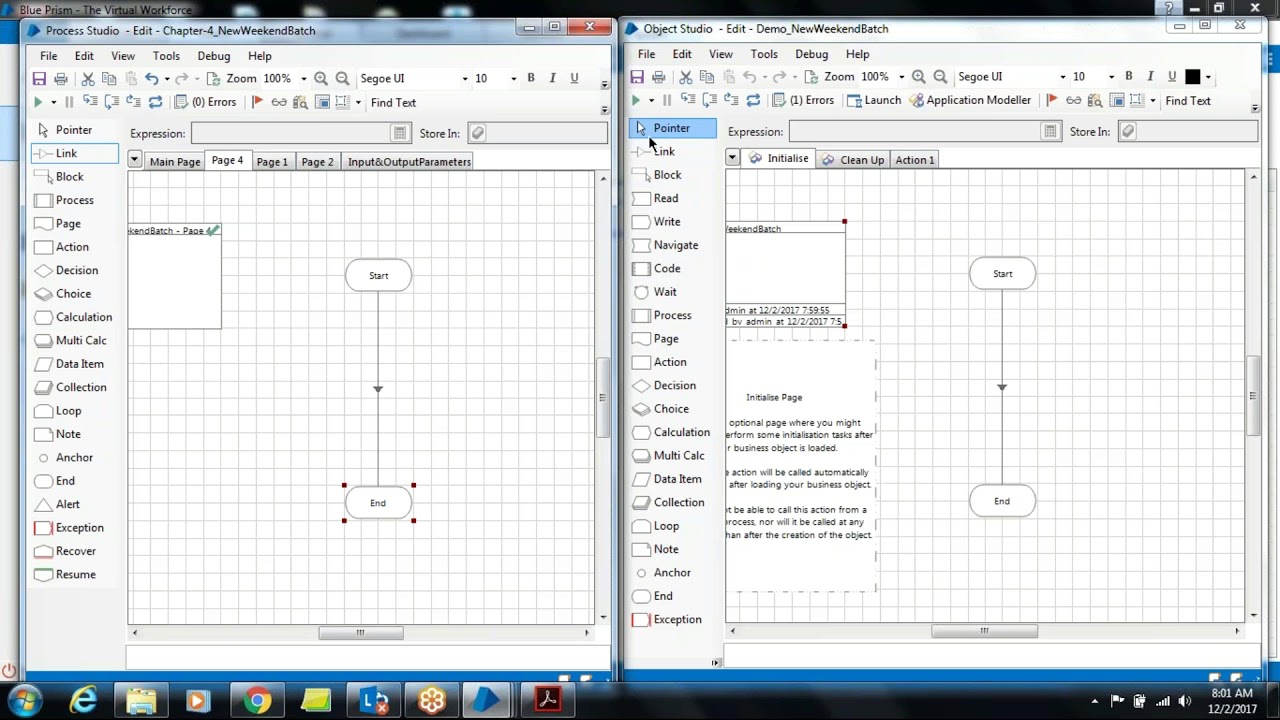Select the Alert stage in Process Studio
Image resolution: width=1280 pixels, height=720 pixels.
(57, 504)
